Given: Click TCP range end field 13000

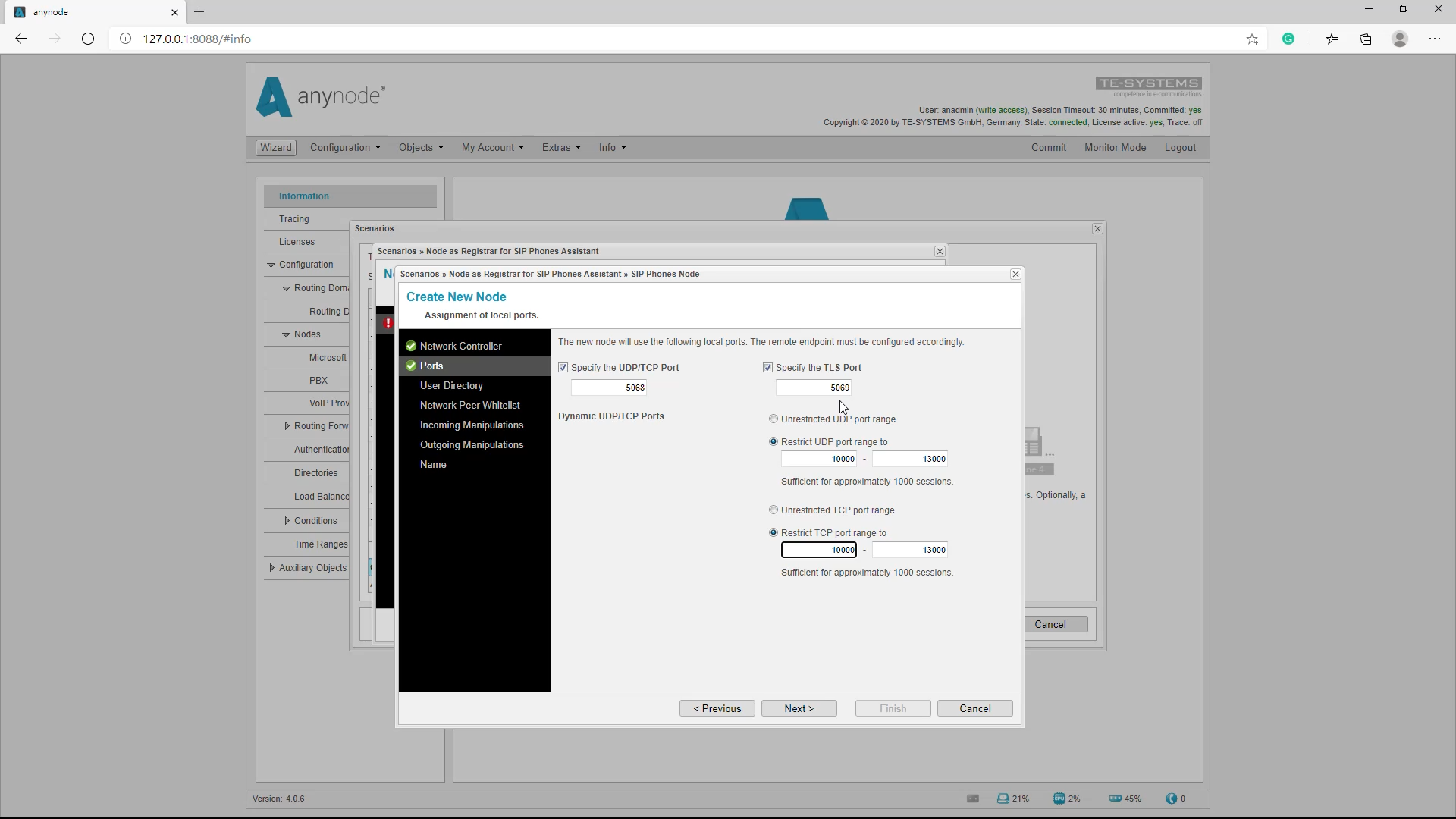Looking at the screenshot, I should (910, 550).
